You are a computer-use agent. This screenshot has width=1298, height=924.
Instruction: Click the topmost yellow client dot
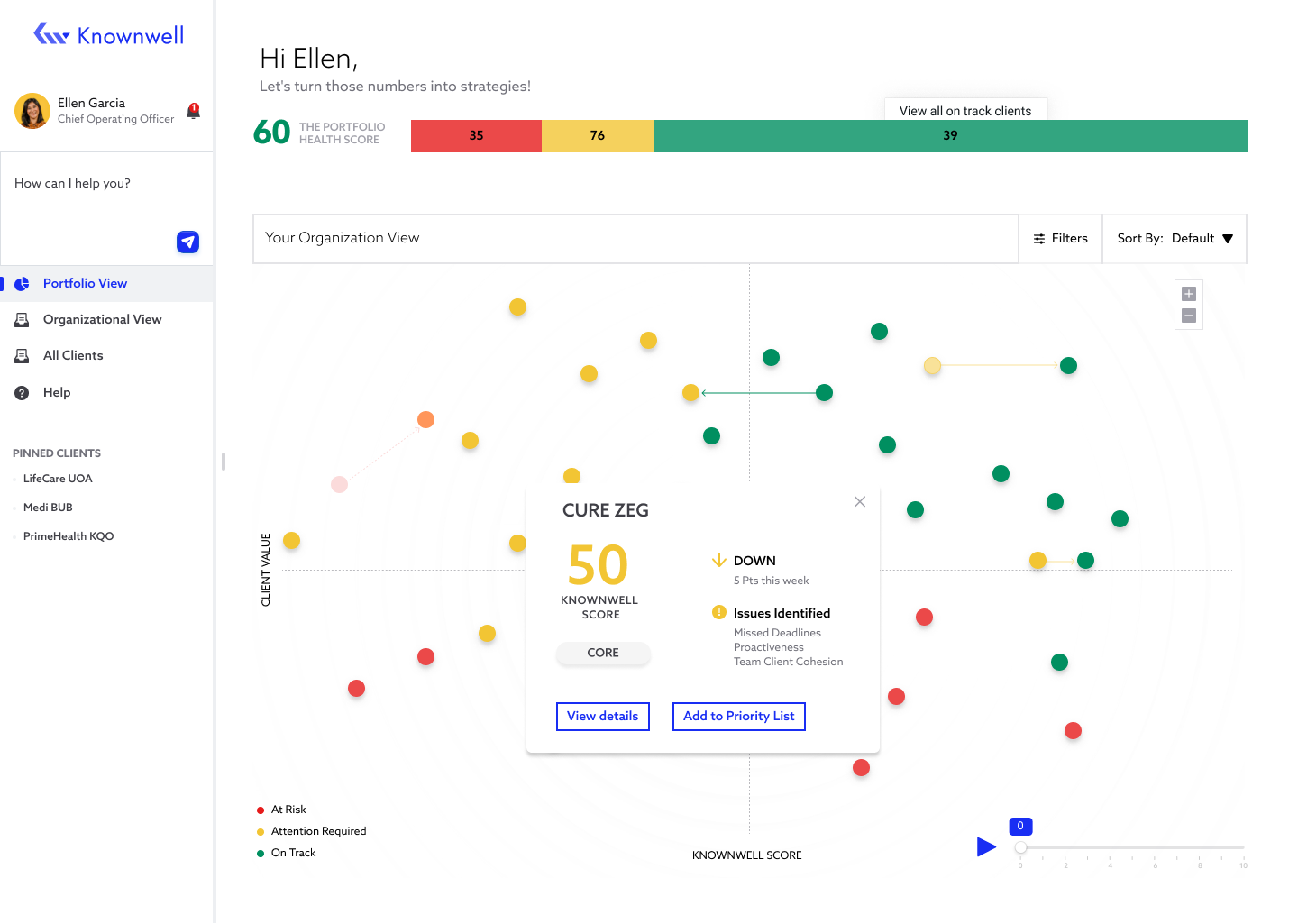(x=517, y=306)
